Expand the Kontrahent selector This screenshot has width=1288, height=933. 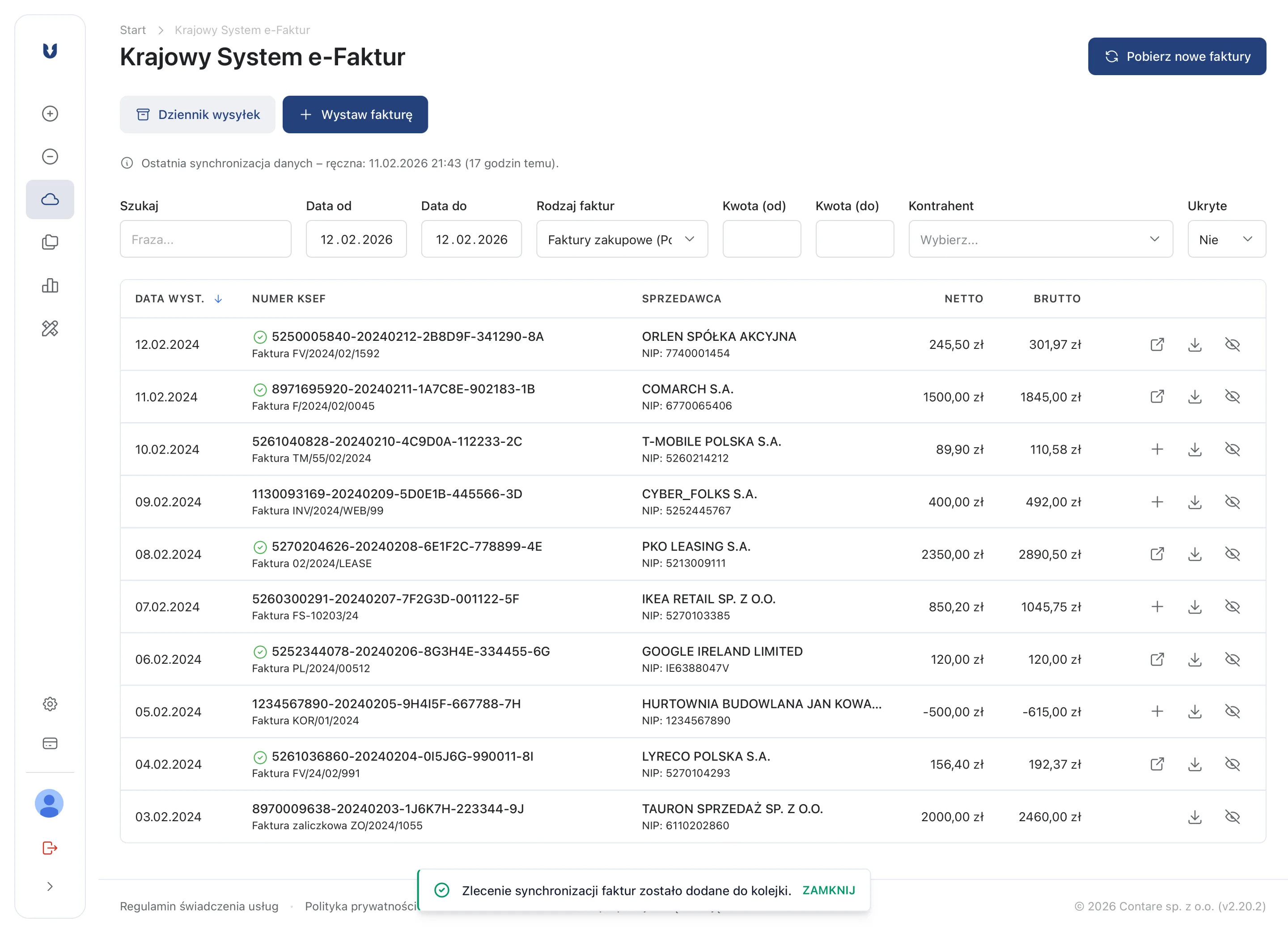tap(1040, 239)
